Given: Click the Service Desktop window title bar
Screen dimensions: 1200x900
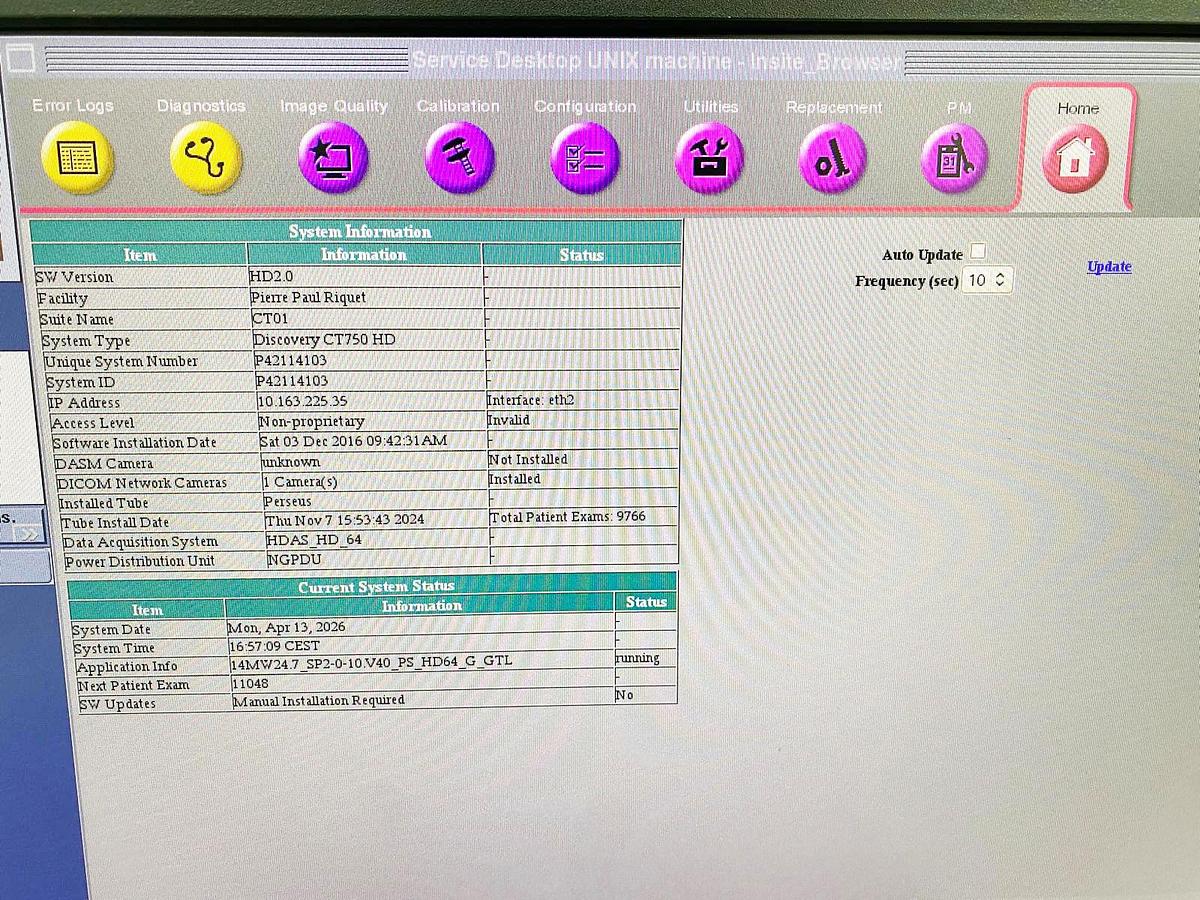Looking at the screenshot, I should [x=655, y=60].
